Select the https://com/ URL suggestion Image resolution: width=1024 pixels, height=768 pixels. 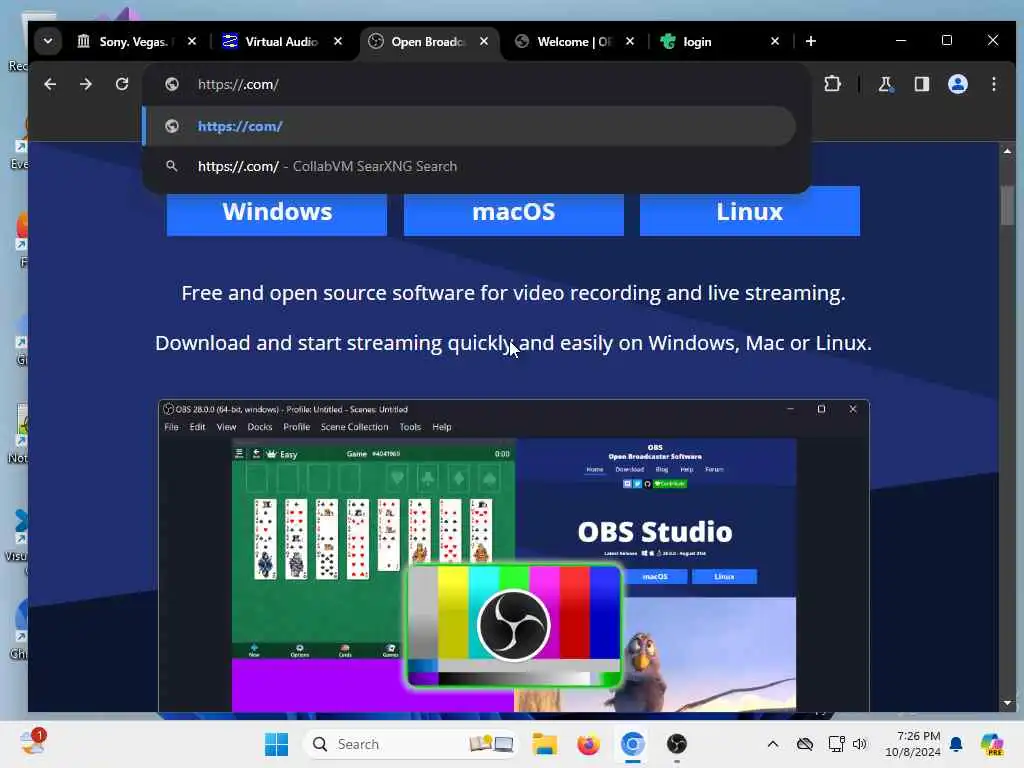(469, 126)
